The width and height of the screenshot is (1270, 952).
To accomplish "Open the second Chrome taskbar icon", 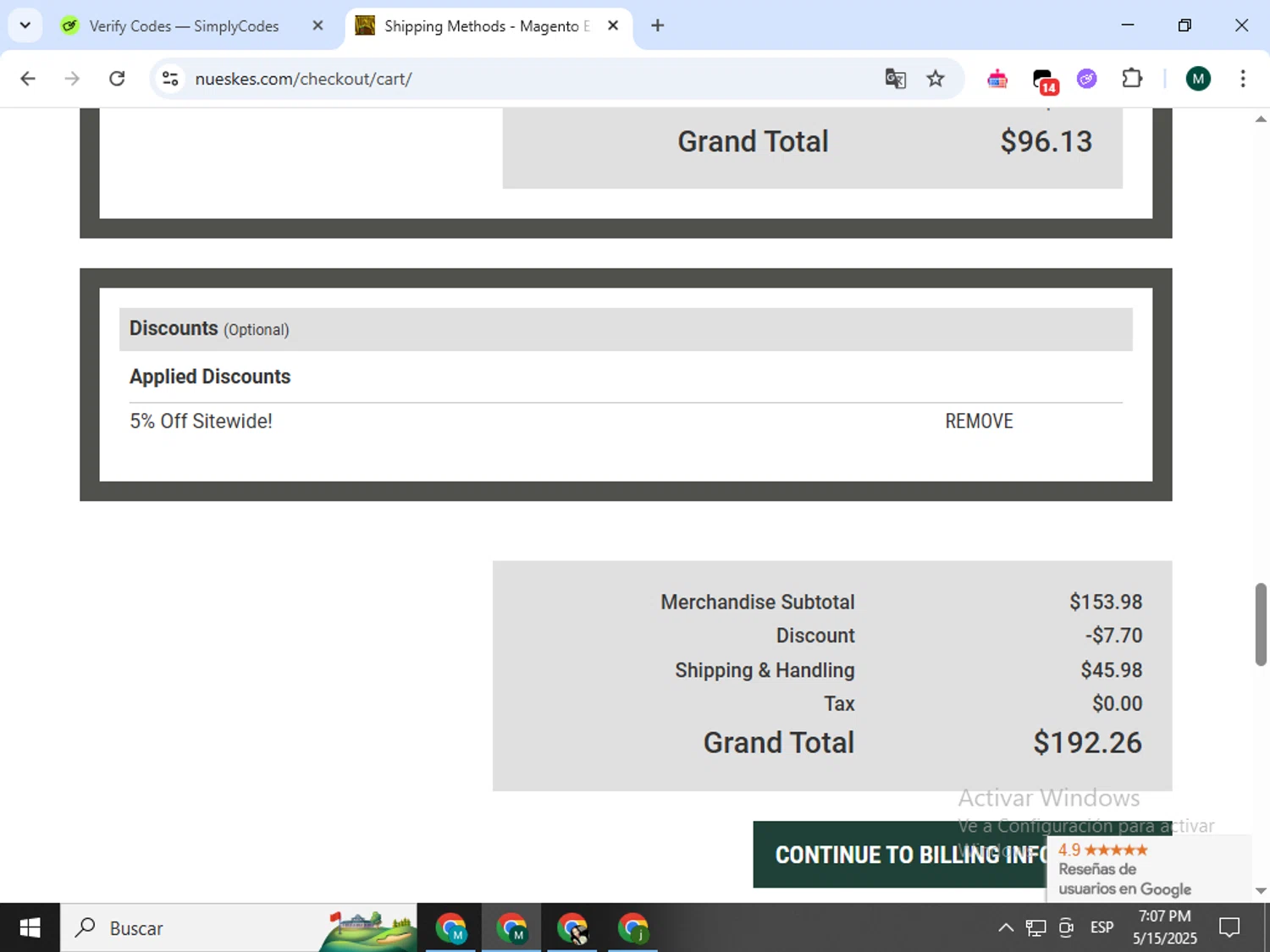I will 511,928.
